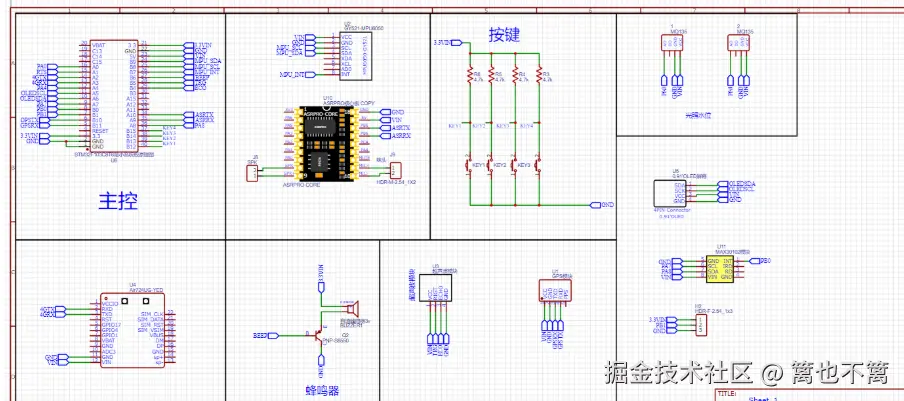
Task: Click the ASRPRO CORE label below the board
Action: tap(301, 185)
